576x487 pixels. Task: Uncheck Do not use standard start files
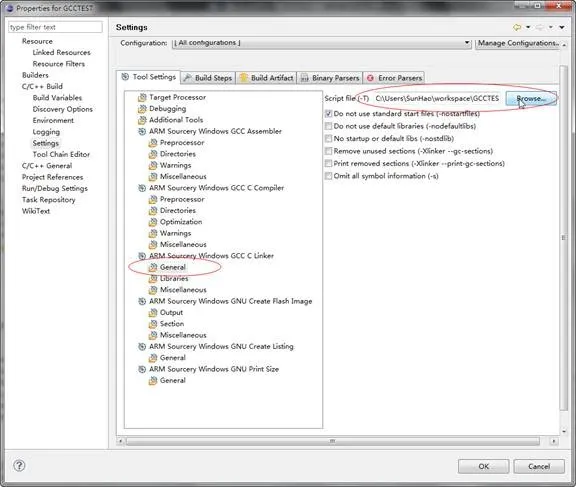click(x=328, y=114)
